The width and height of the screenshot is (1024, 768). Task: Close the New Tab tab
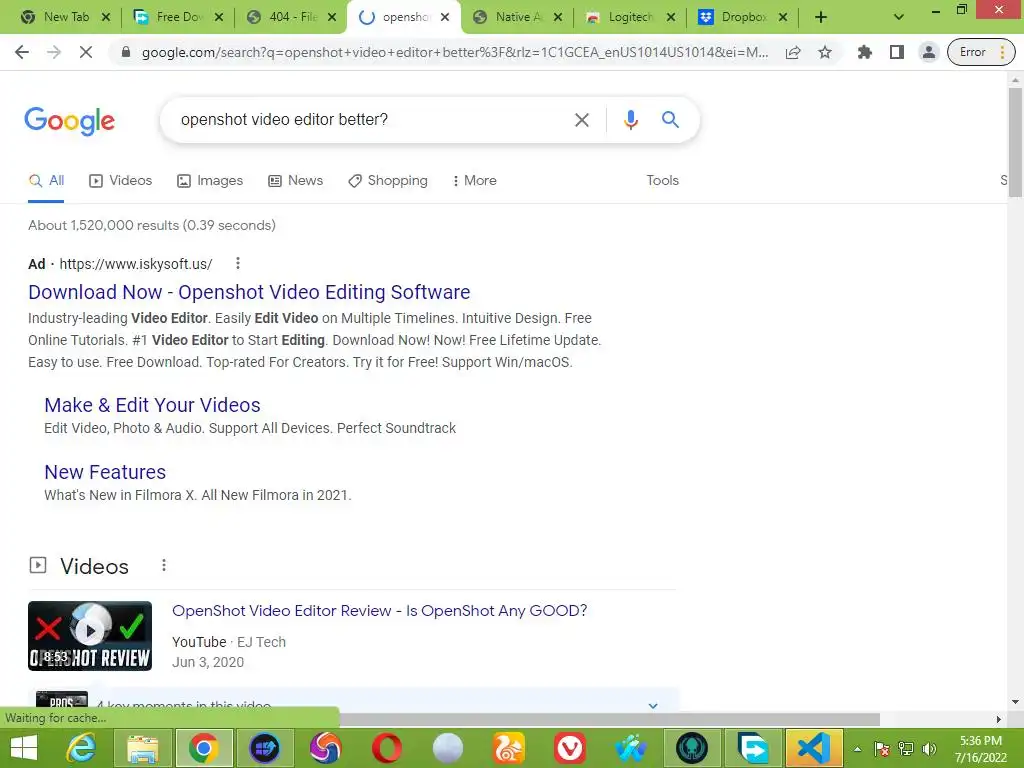point(106,17)
